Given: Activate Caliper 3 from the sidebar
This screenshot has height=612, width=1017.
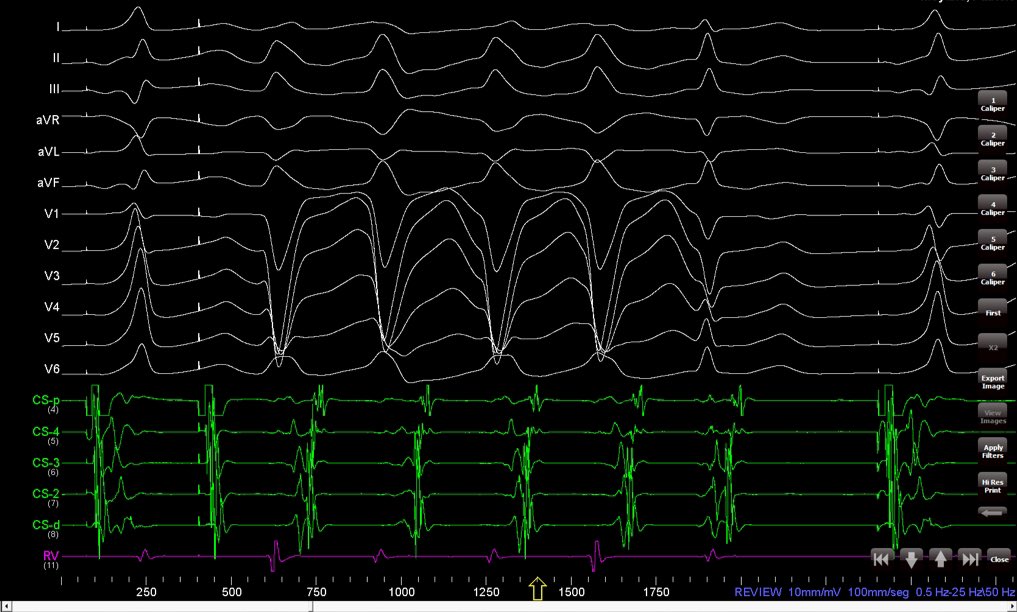Looking at the screenshot, I should click(991, 173).
